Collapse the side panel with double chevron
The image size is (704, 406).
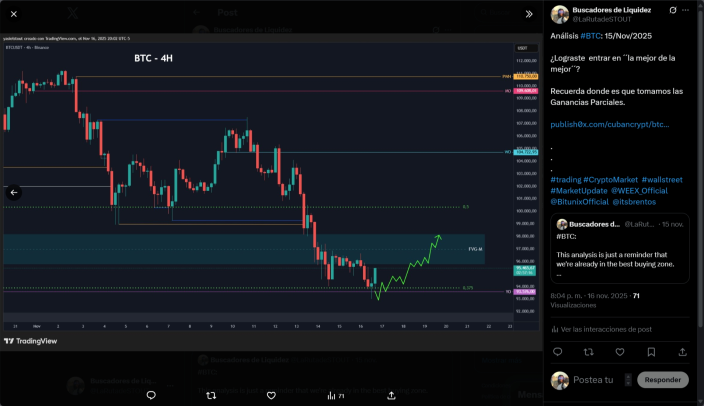click(x=529, y=14)
